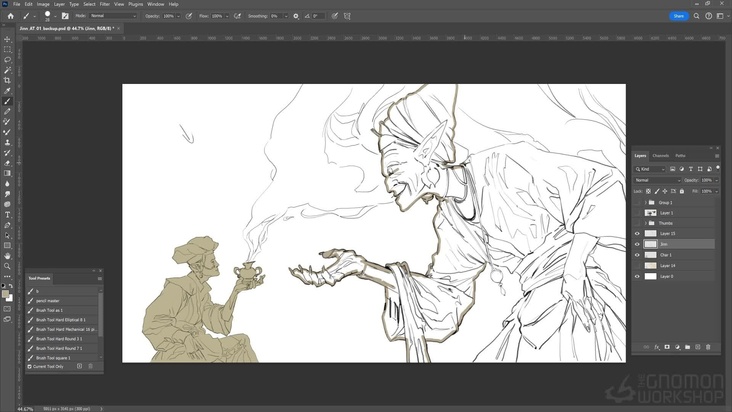Select the Horizontal Type tool

tap(7, 214)
